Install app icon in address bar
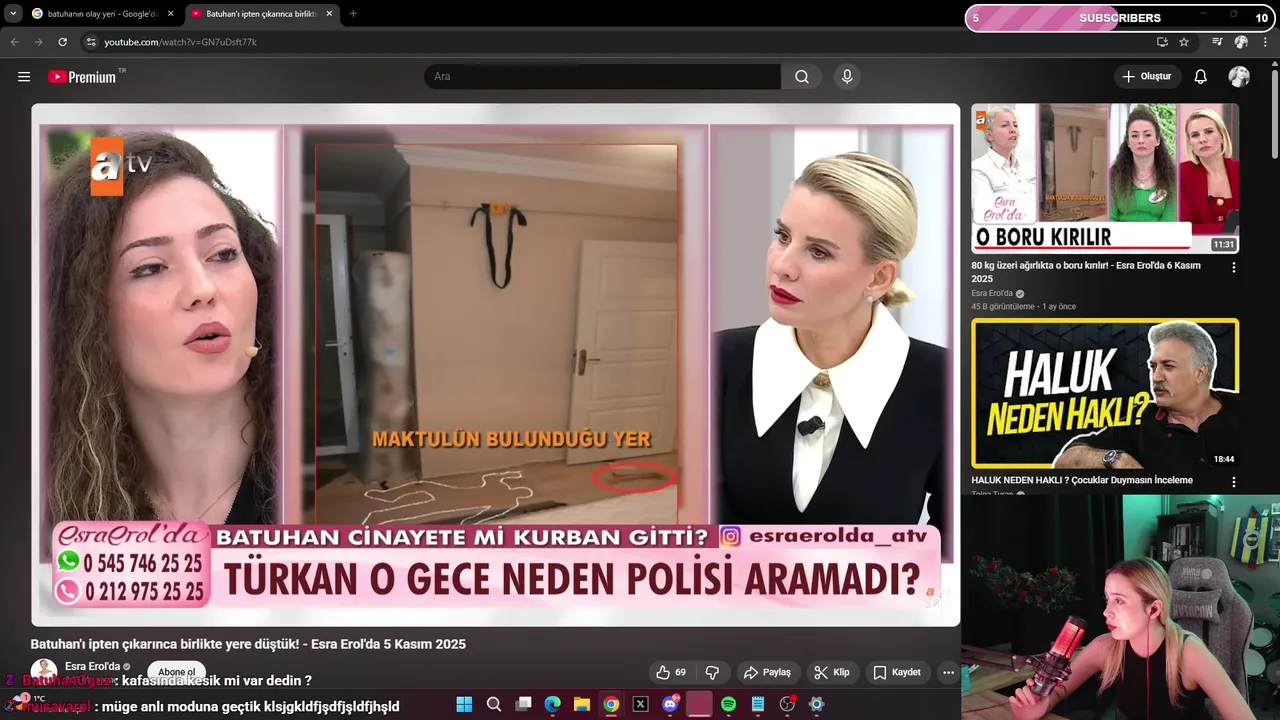 pos(1162,42)
